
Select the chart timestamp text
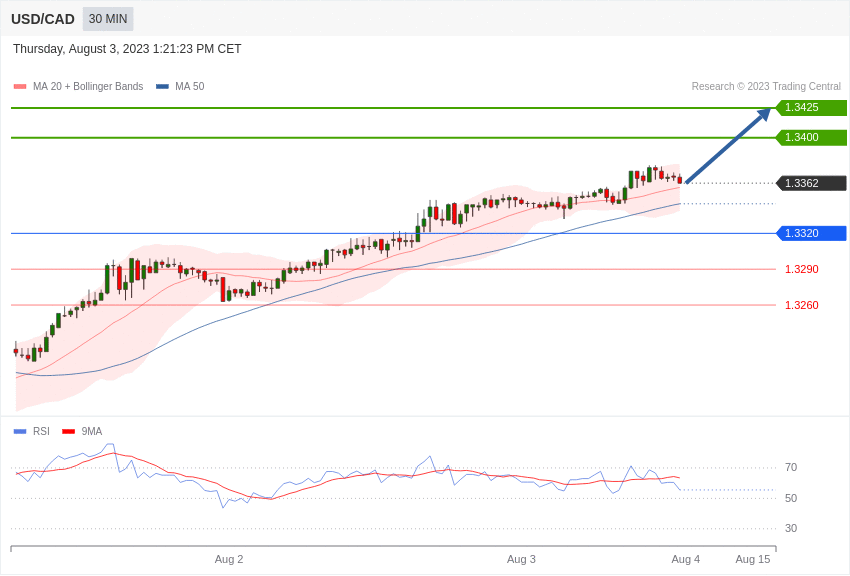(x=127, y=49)
